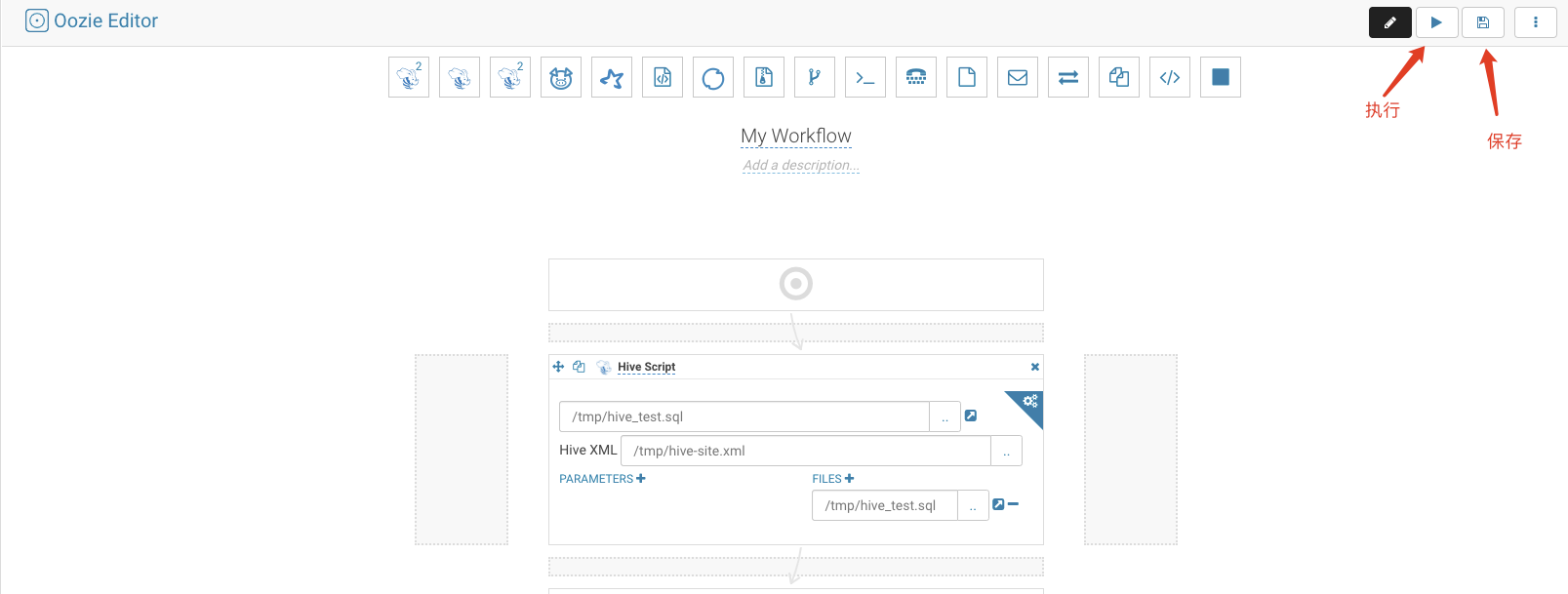Viewport: 1568px width, 594px height.
Task: Open the FILES entry external link icon
Action: pos(998,504)
